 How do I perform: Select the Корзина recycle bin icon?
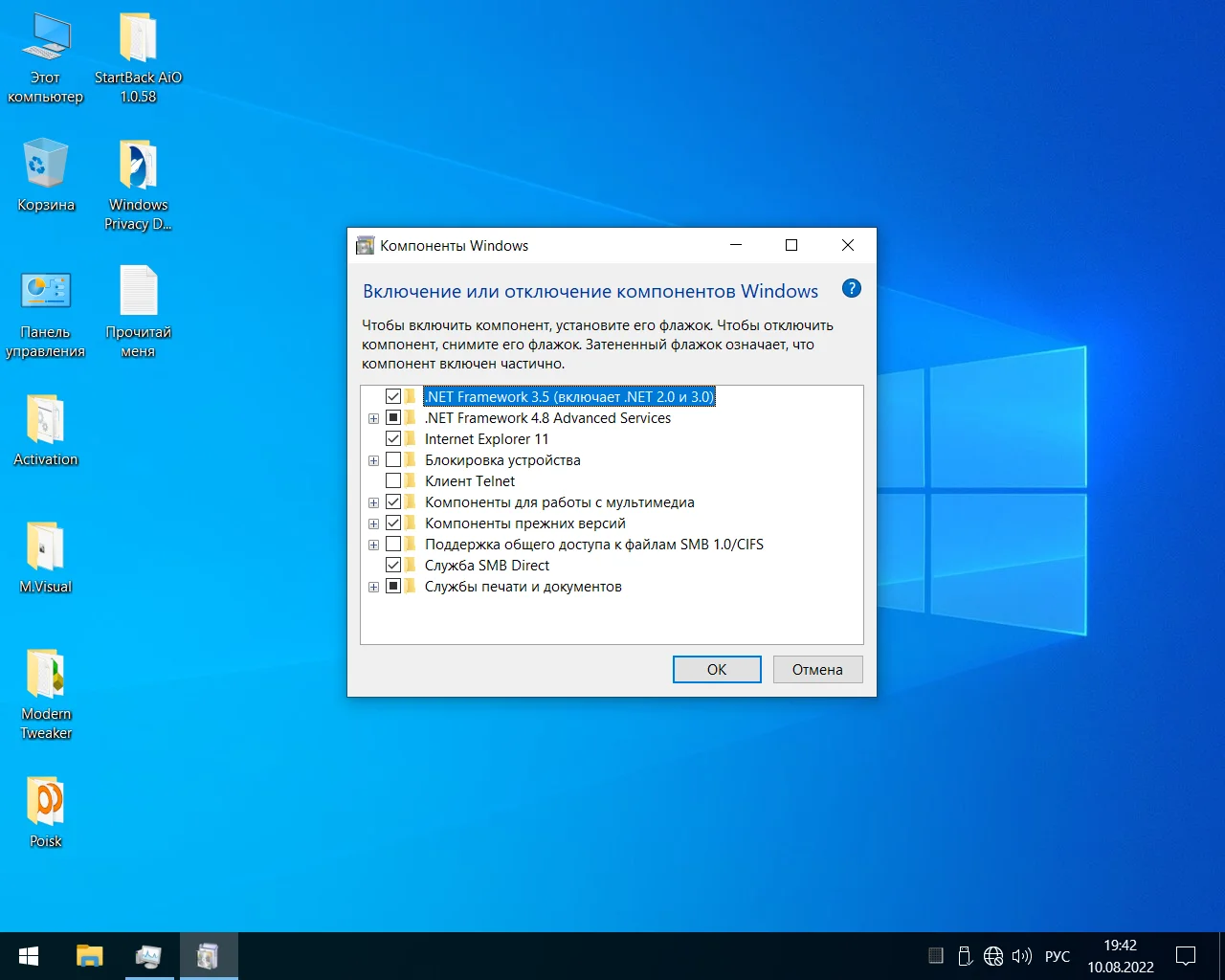tap(45, 175)
